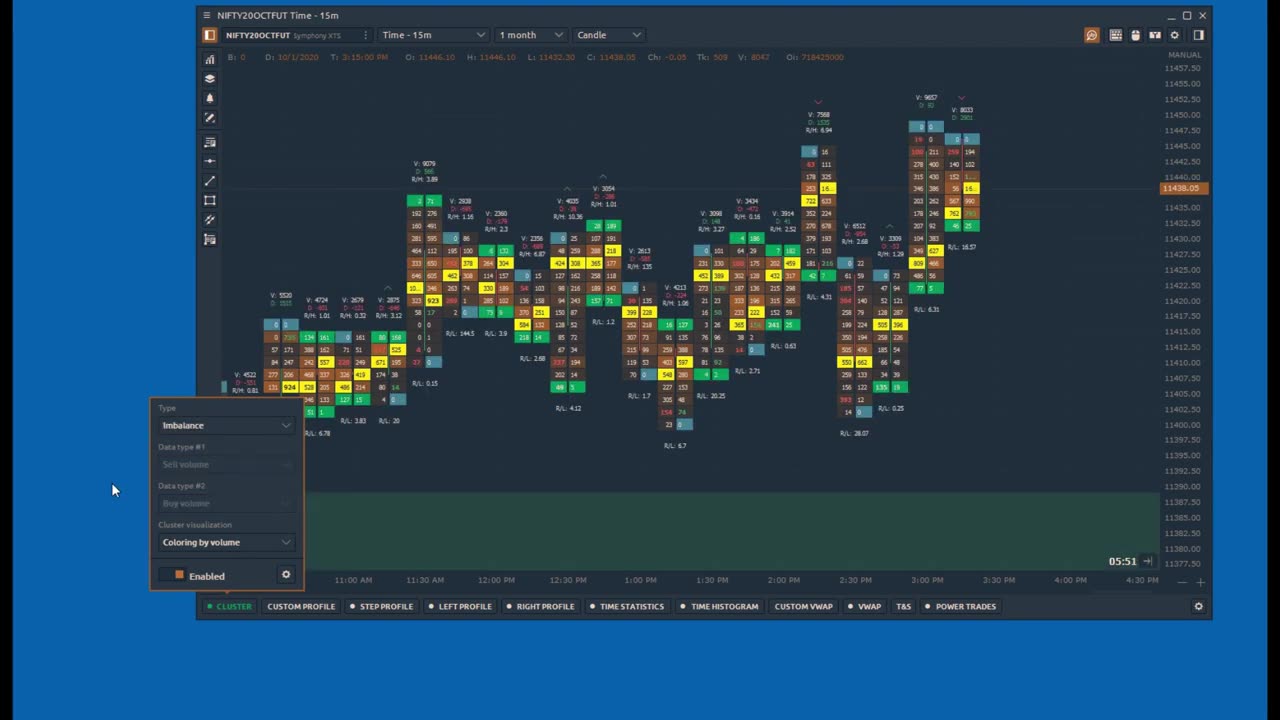Click the last tool icon in left sidebar
The height and width of the screenshot is (720, 1280).
210,240
